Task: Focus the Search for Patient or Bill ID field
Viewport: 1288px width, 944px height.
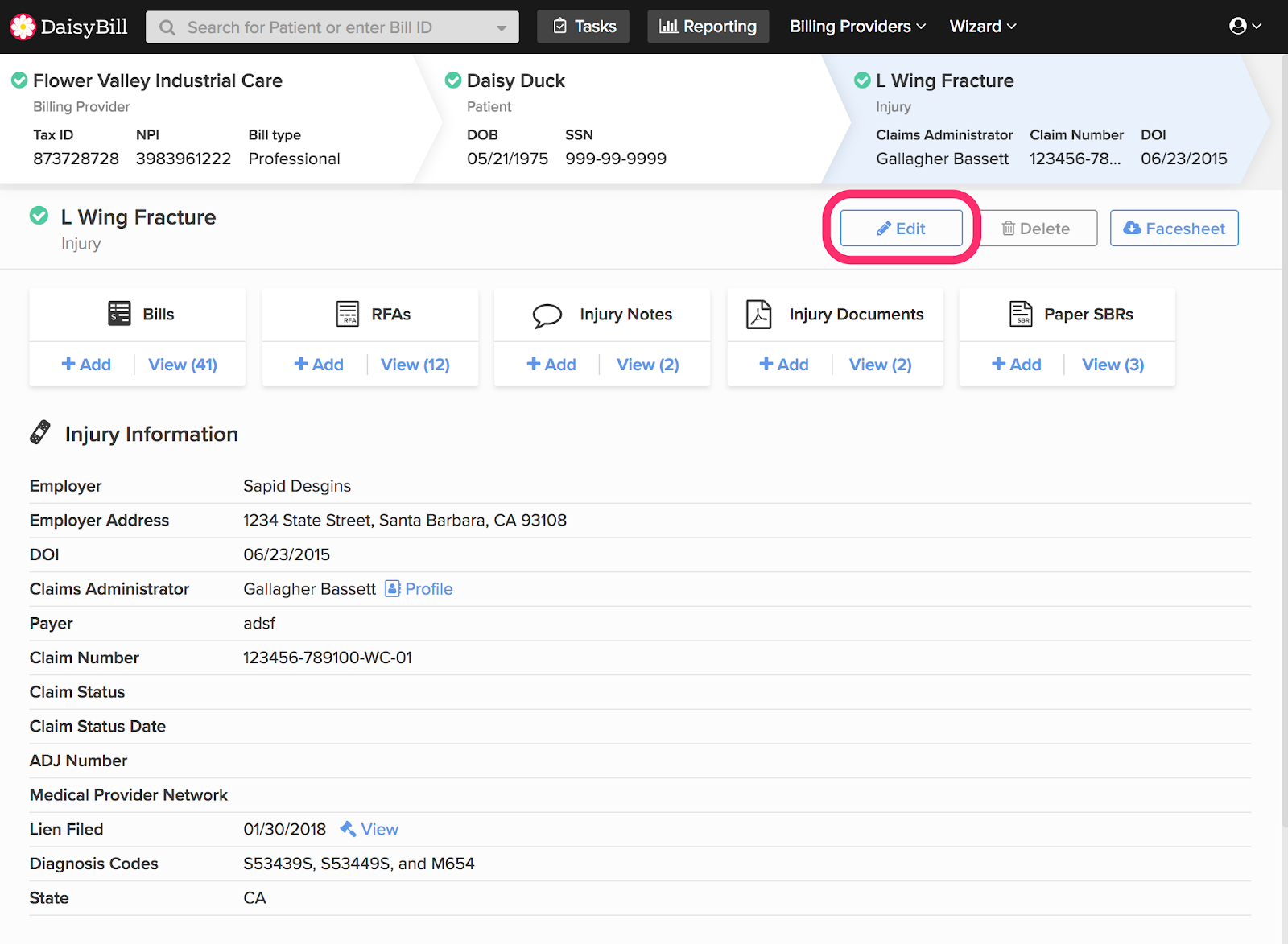Action: coord(332,27)
